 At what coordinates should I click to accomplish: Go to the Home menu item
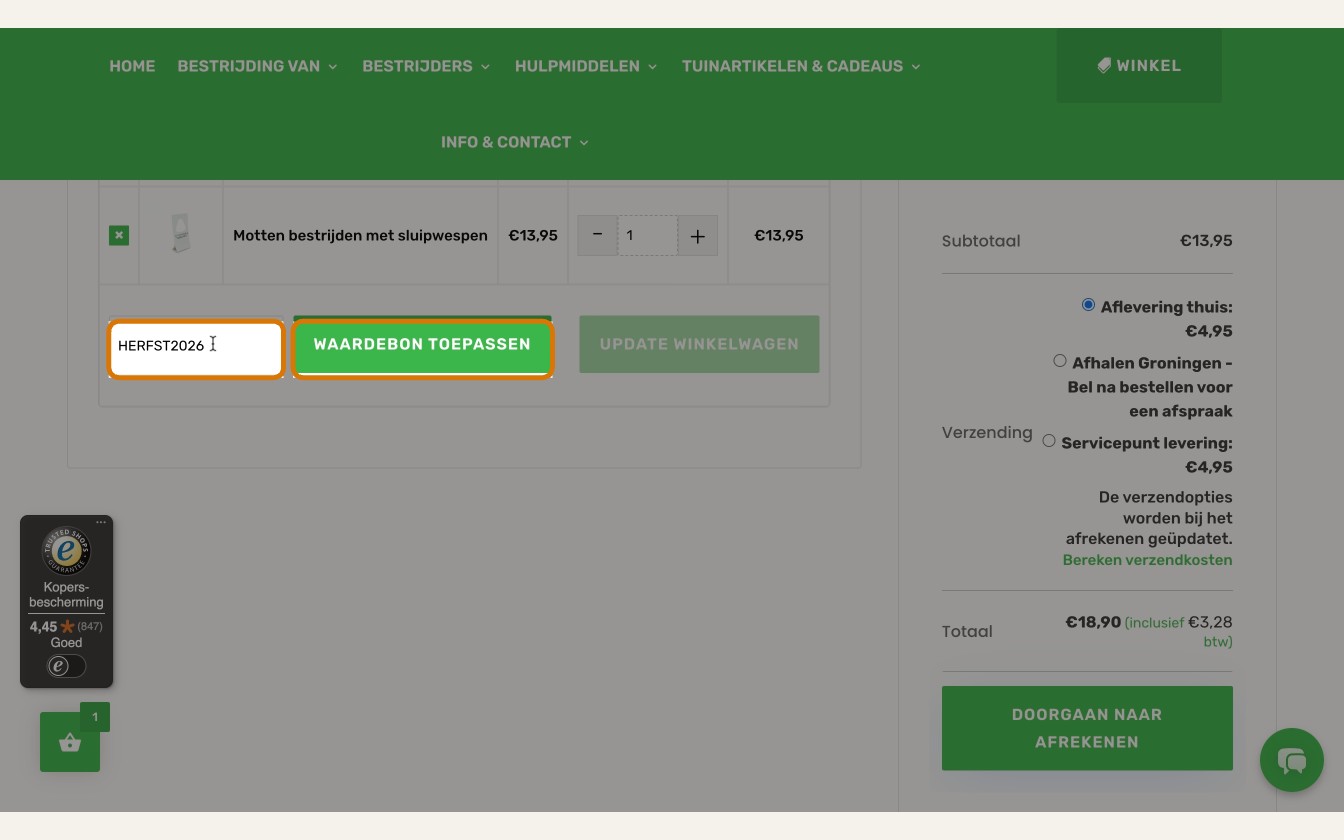pos(132,66)
